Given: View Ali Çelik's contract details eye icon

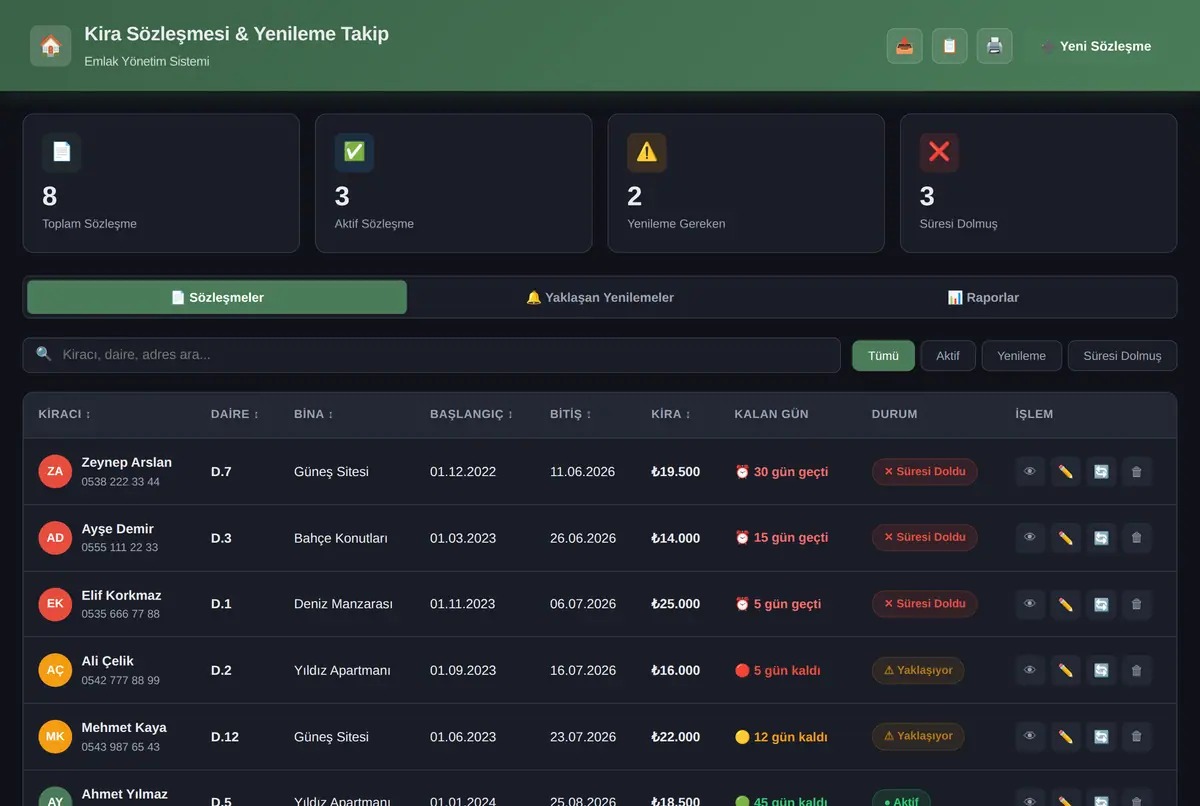Looking at the screenshot, I should [x=1030, y=670].
